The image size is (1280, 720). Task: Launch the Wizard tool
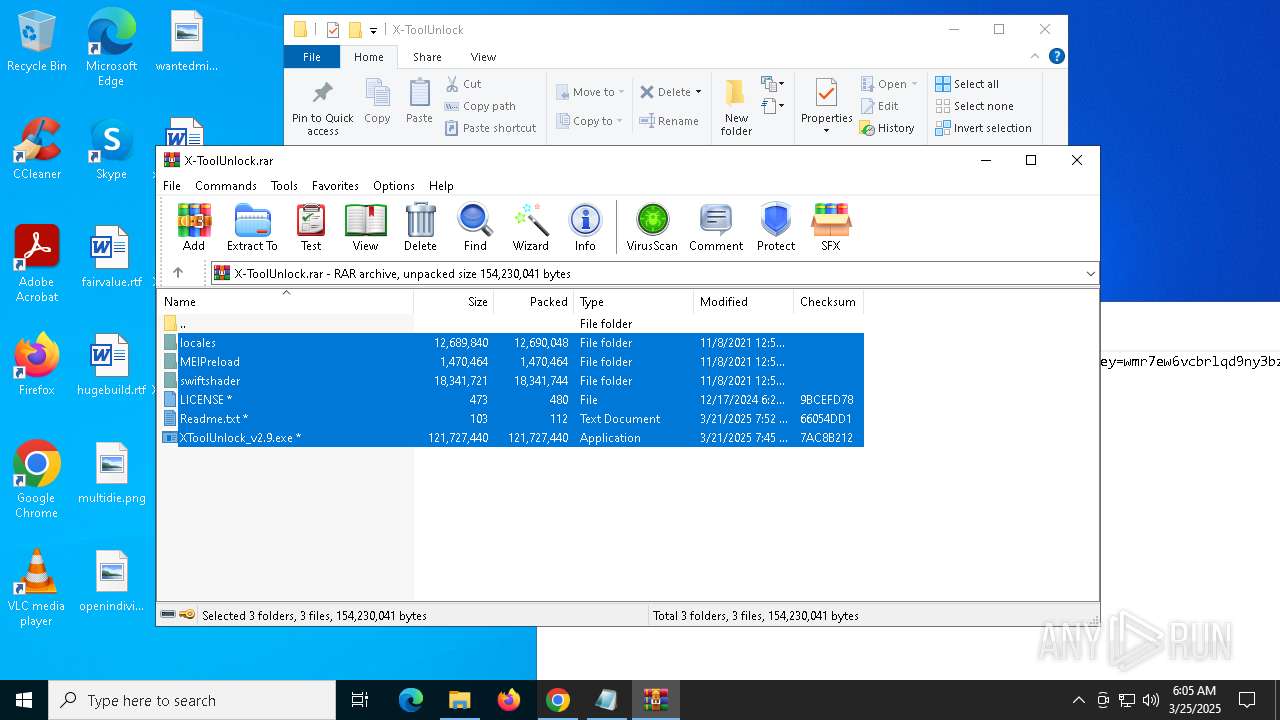530,227
